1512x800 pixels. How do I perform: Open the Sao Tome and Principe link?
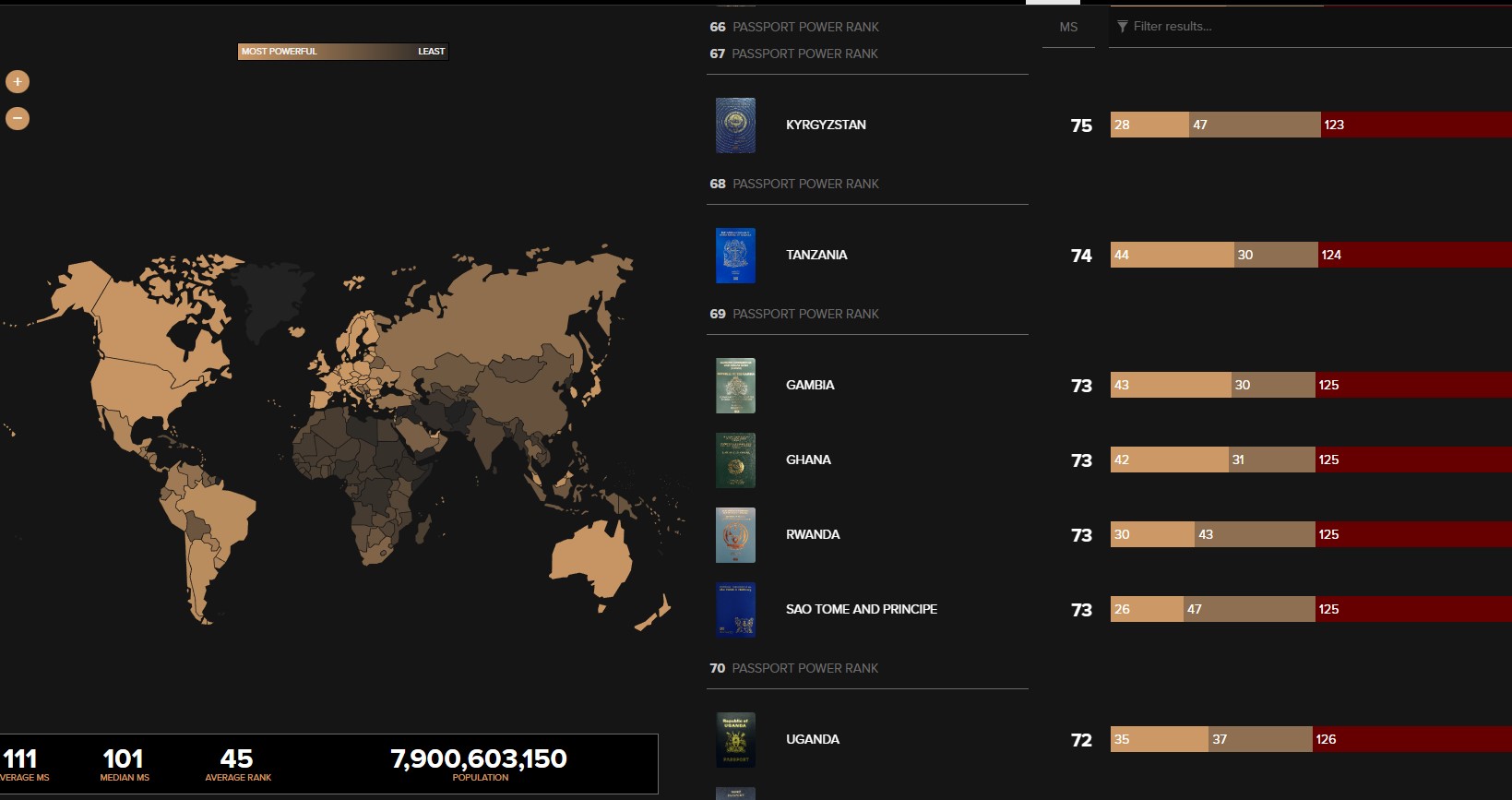(861, 610)
